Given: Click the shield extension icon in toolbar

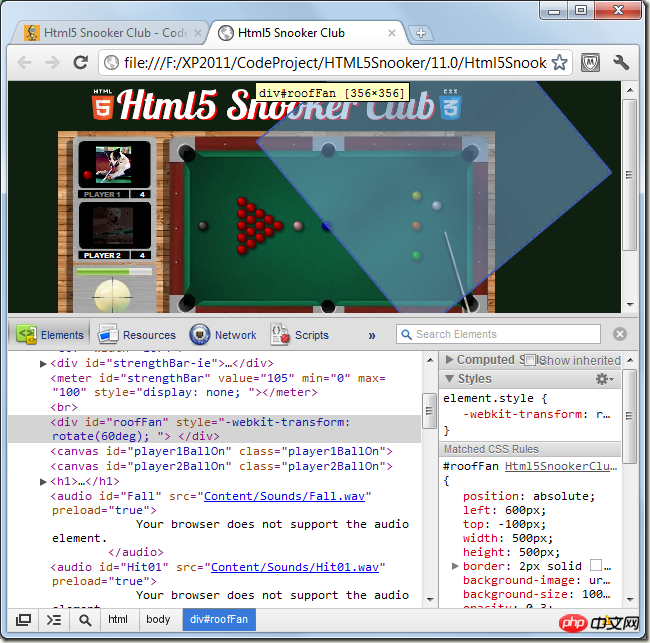Looking at the screenshot, I should 590,63.
